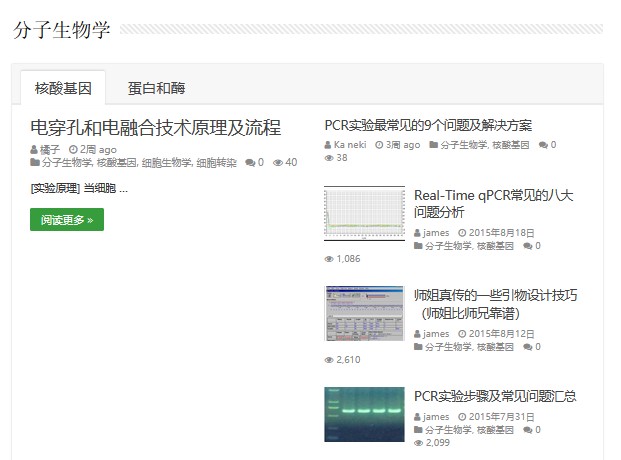621x460 pixels.
Task: Click comment bubble icon on 电穿孔 article
Action: click(x=249, y=162)
